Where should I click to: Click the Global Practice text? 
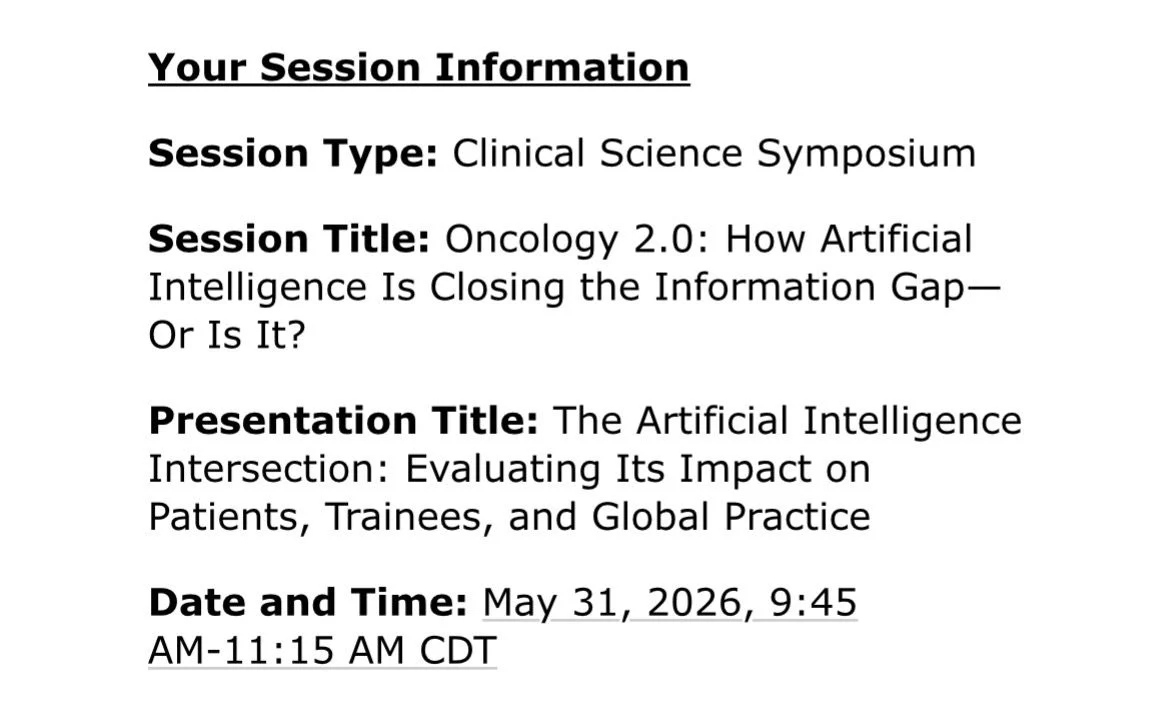(x=730, y=517)
